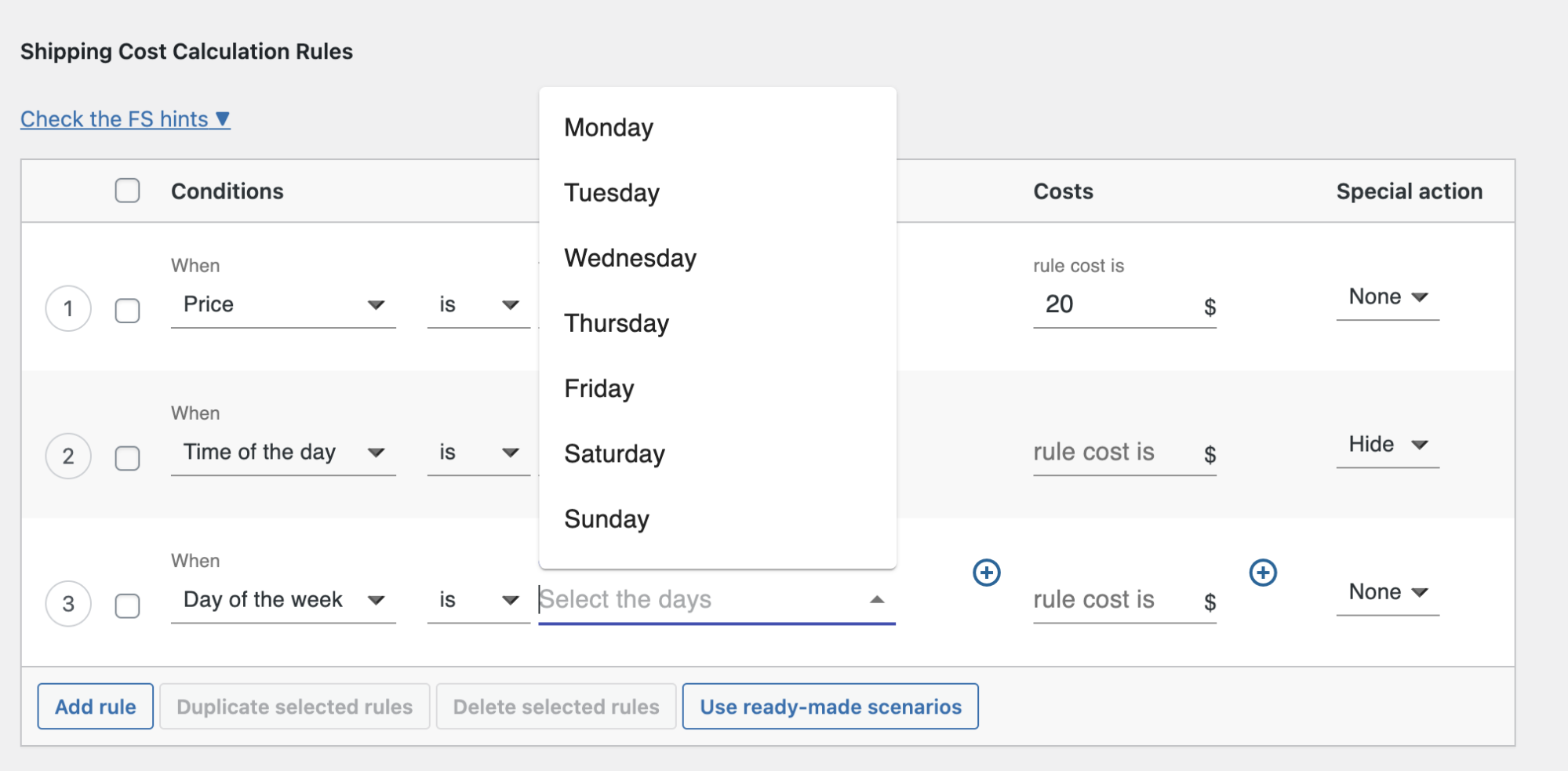Check the checkbox for rule 3
The height and width of the screenshot is (771, 1568).
tap(127, 605)
